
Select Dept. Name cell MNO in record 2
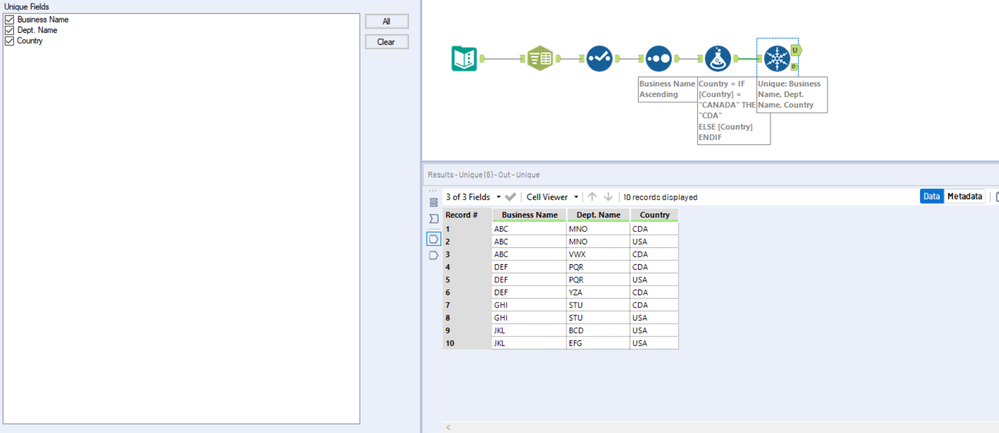pyautogui.click(x=598, y=241)
